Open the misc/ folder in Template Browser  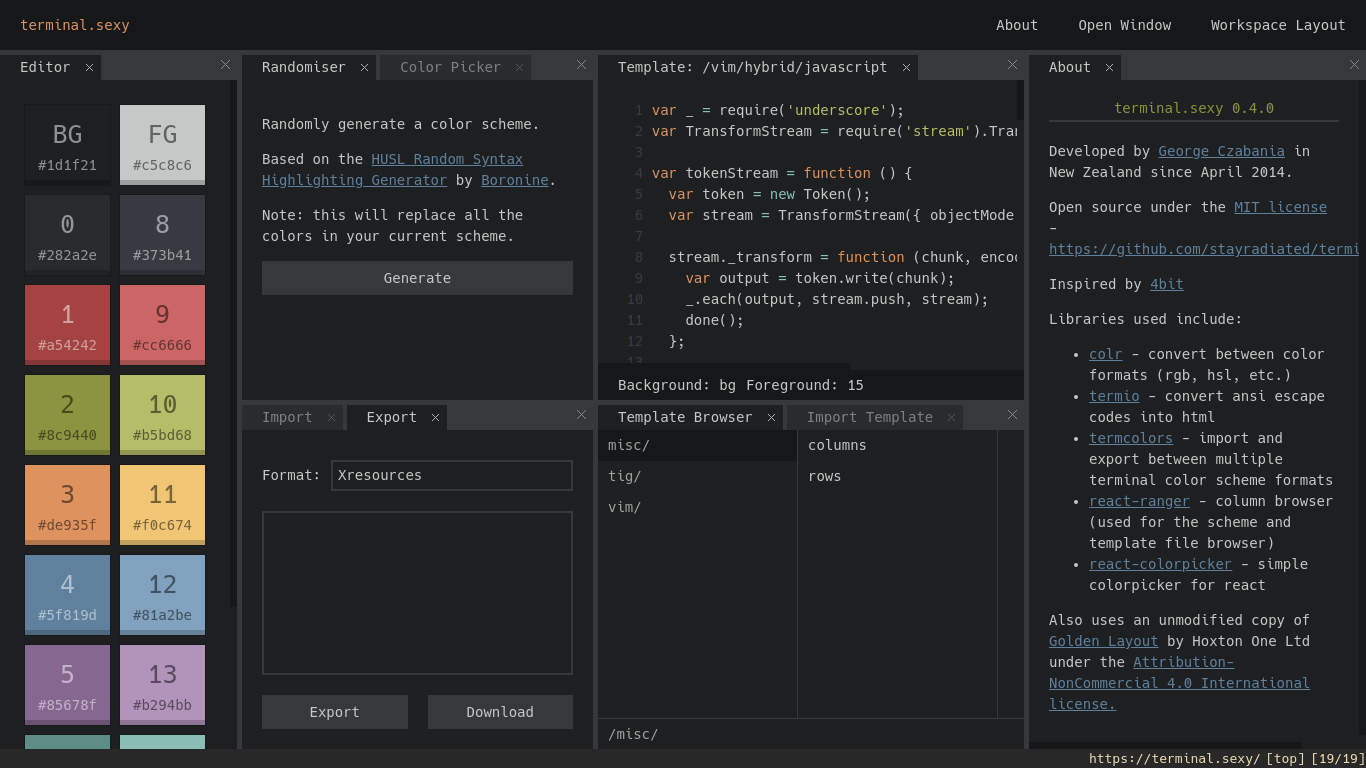628,444
